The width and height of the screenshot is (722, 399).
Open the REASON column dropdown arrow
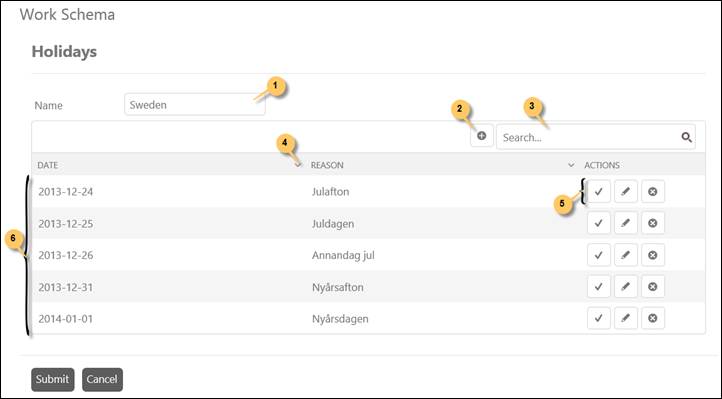point(571,165)
